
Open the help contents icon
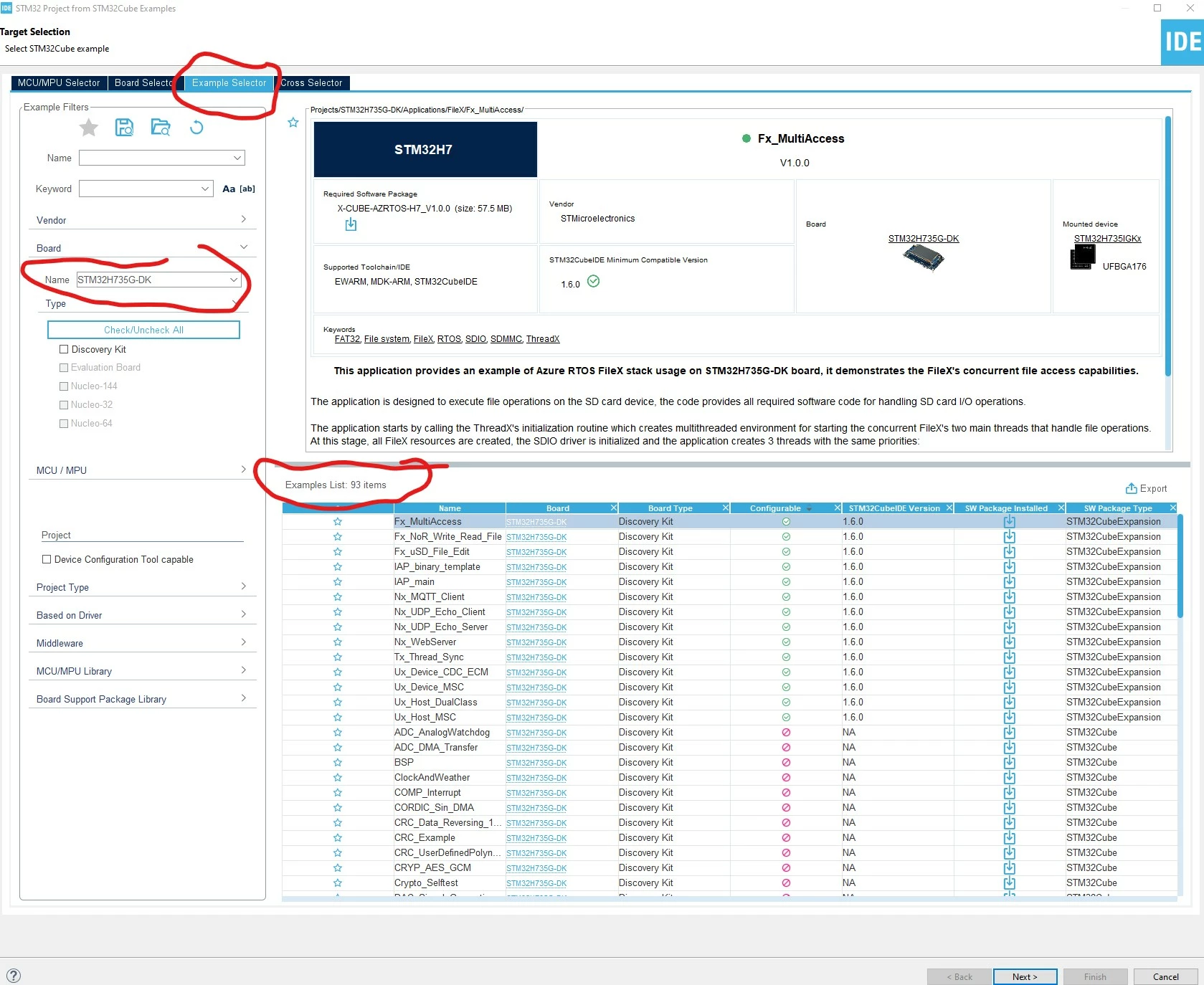tap(13, 976)
